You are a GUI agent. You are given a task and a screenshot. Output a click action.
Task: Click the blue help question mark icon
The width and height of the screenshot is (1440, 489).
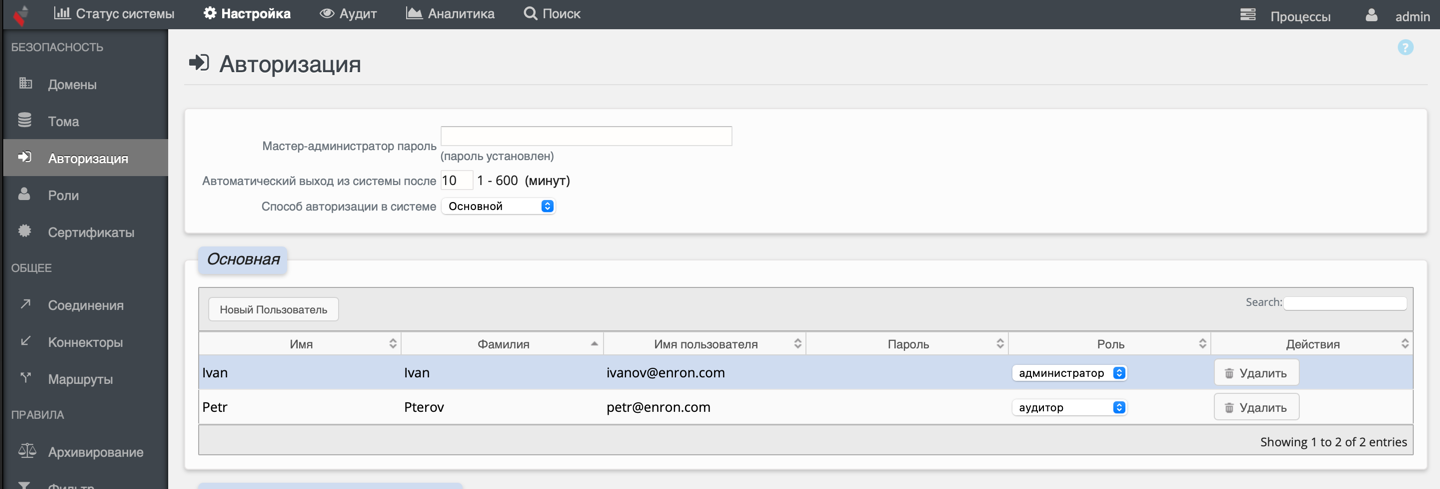[x=1405, y=48]
